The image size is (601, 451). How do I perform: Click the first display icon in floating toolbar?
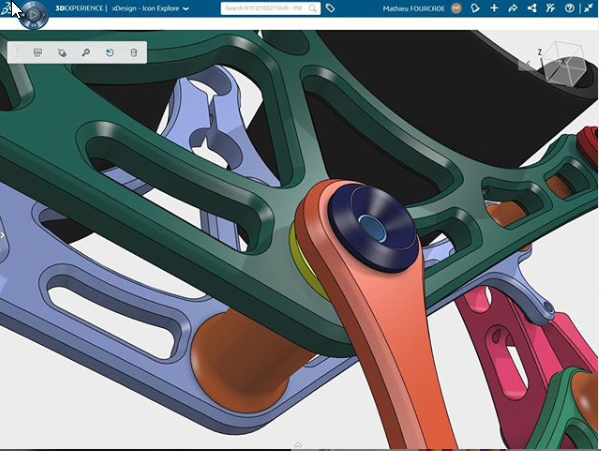click(38, 52)
